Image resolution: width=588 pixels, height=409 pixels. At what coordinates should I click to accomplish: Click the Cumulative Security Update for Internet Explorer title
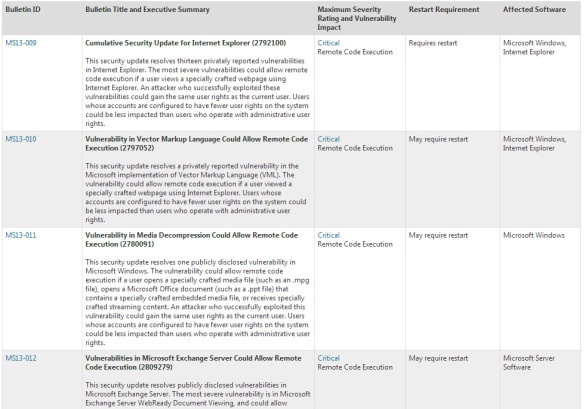pyautogui.click(x=186, y=43)
